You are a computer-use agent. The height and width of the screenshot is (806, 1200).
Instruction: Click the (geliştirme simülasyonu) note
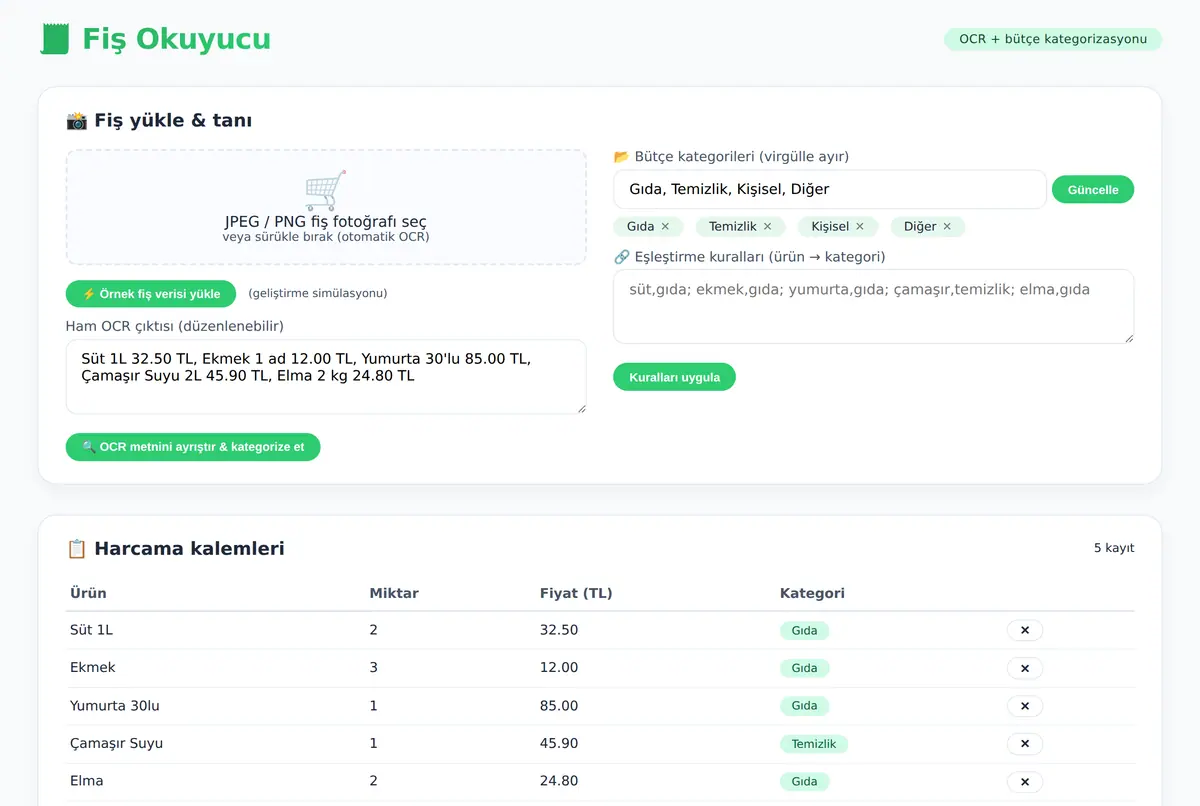tap(318, 293)
